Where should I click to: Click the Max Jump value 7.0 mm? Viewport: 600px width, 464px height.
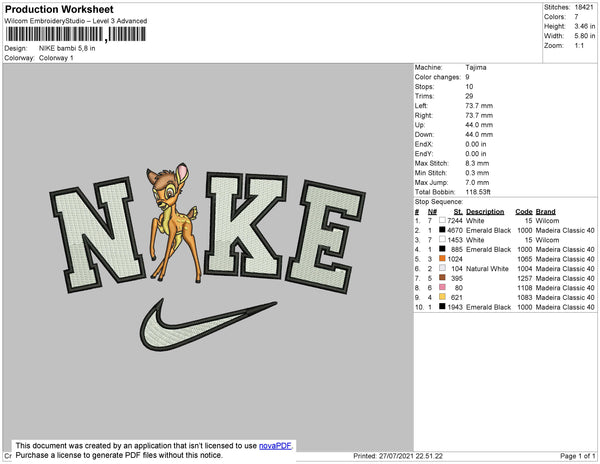[477, 182]
